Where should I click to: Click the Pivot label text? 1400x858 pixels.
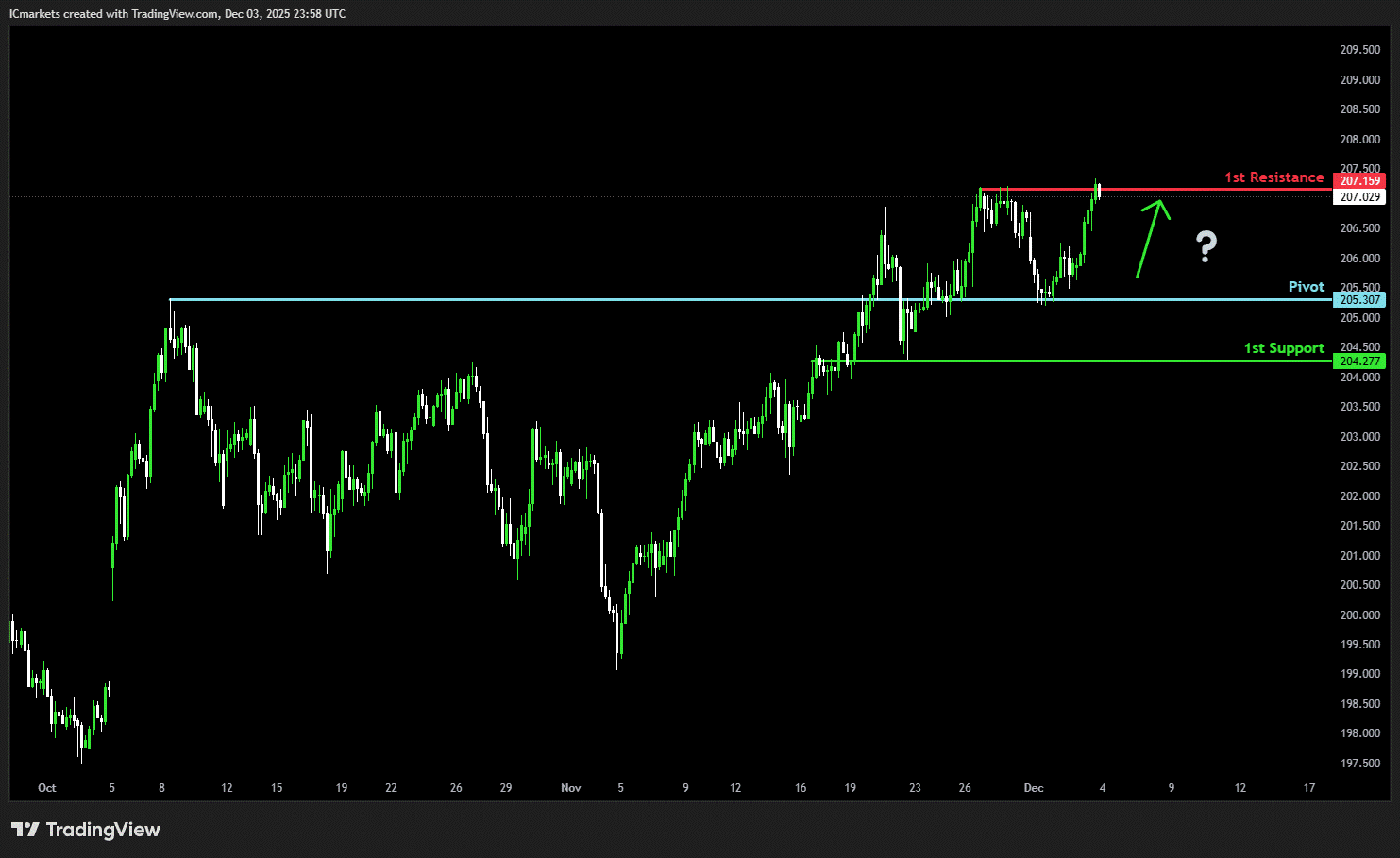(x=1306, y=287)
